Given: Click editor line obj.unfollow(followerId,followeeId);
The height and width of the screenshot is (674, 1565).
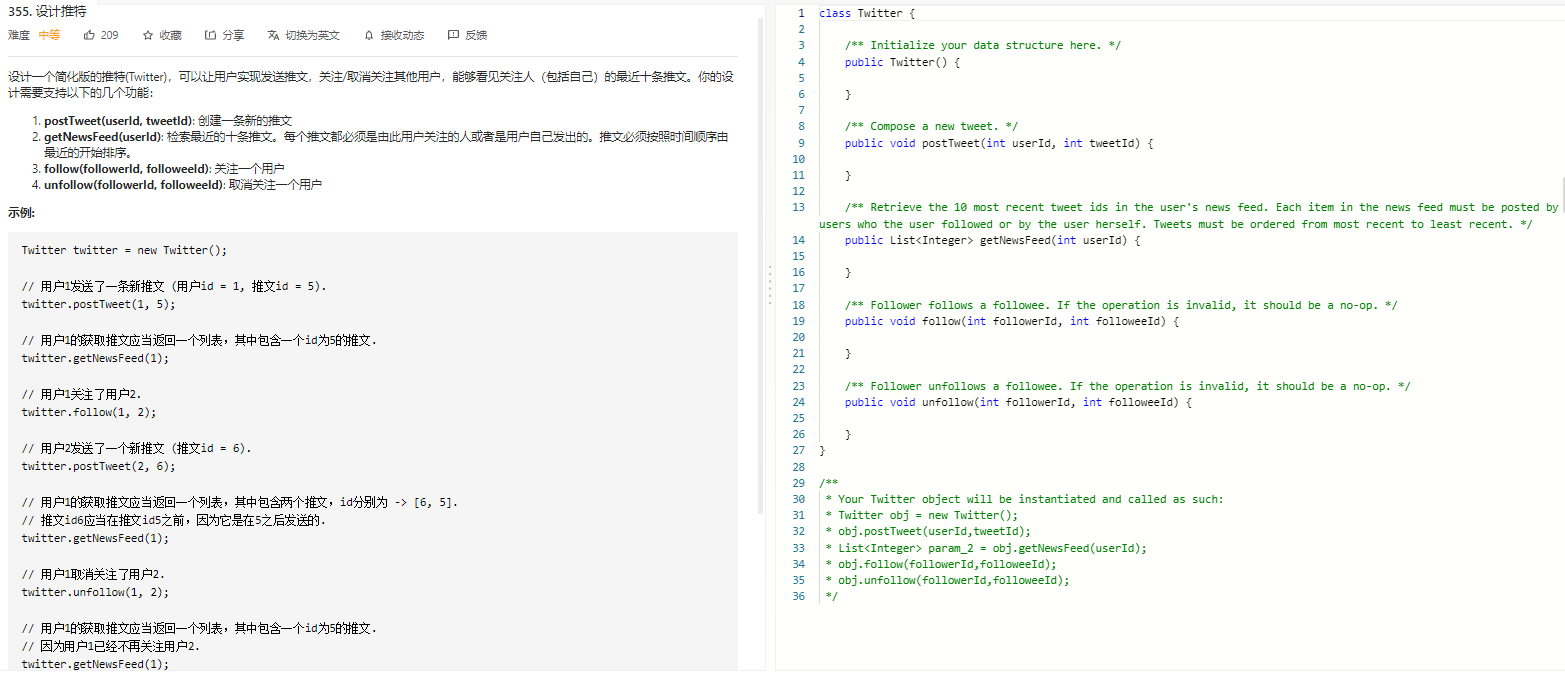Looking at the screenshot, I should pyautogui.click(x=947, y=580).
